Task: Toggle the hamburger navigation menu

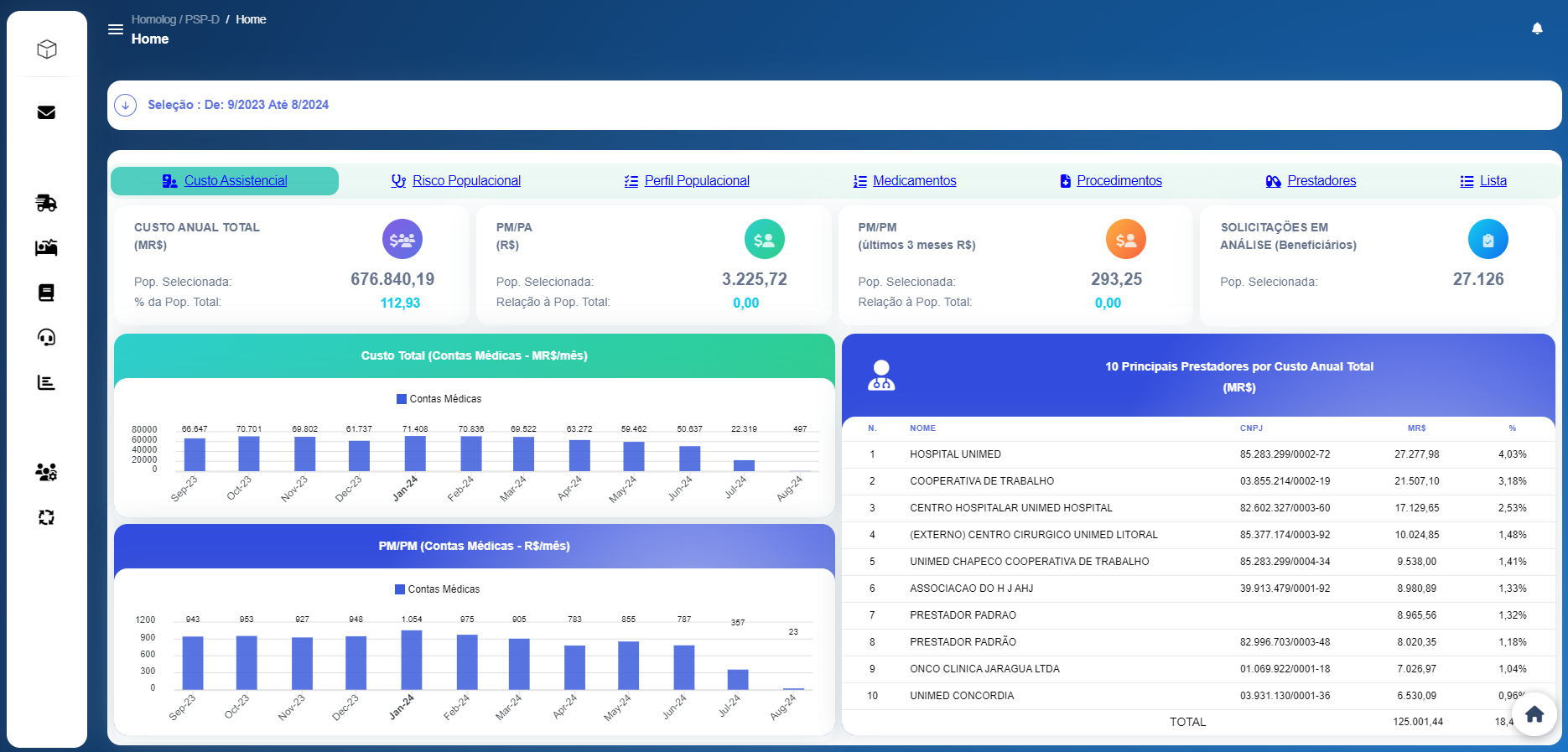Action: [116, 29]
